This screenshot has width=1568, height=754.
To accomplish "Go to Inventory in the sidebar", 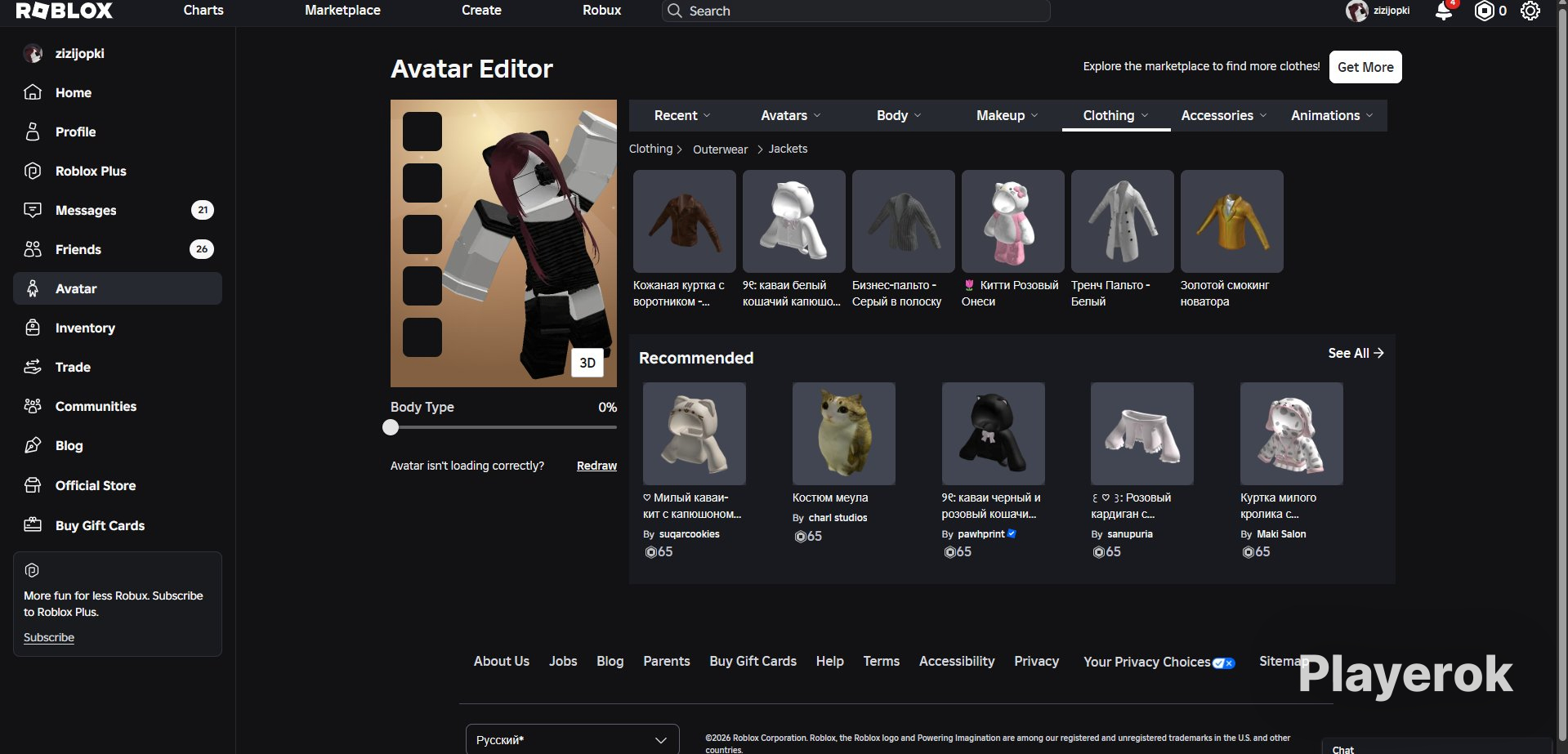I will [118, 328].
